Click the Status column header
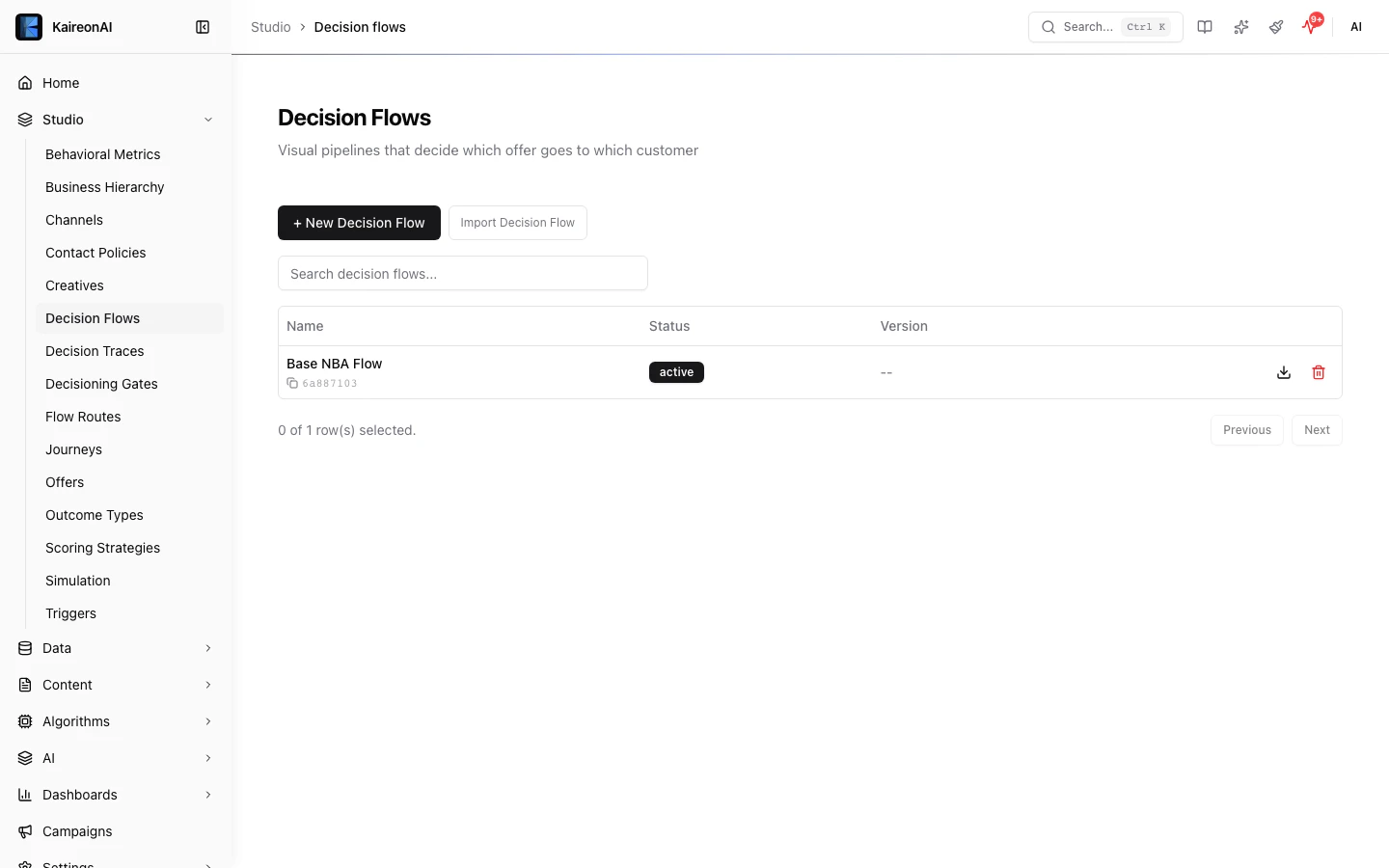The width and height of the screenshot is (1389, 868). [669, 326]
